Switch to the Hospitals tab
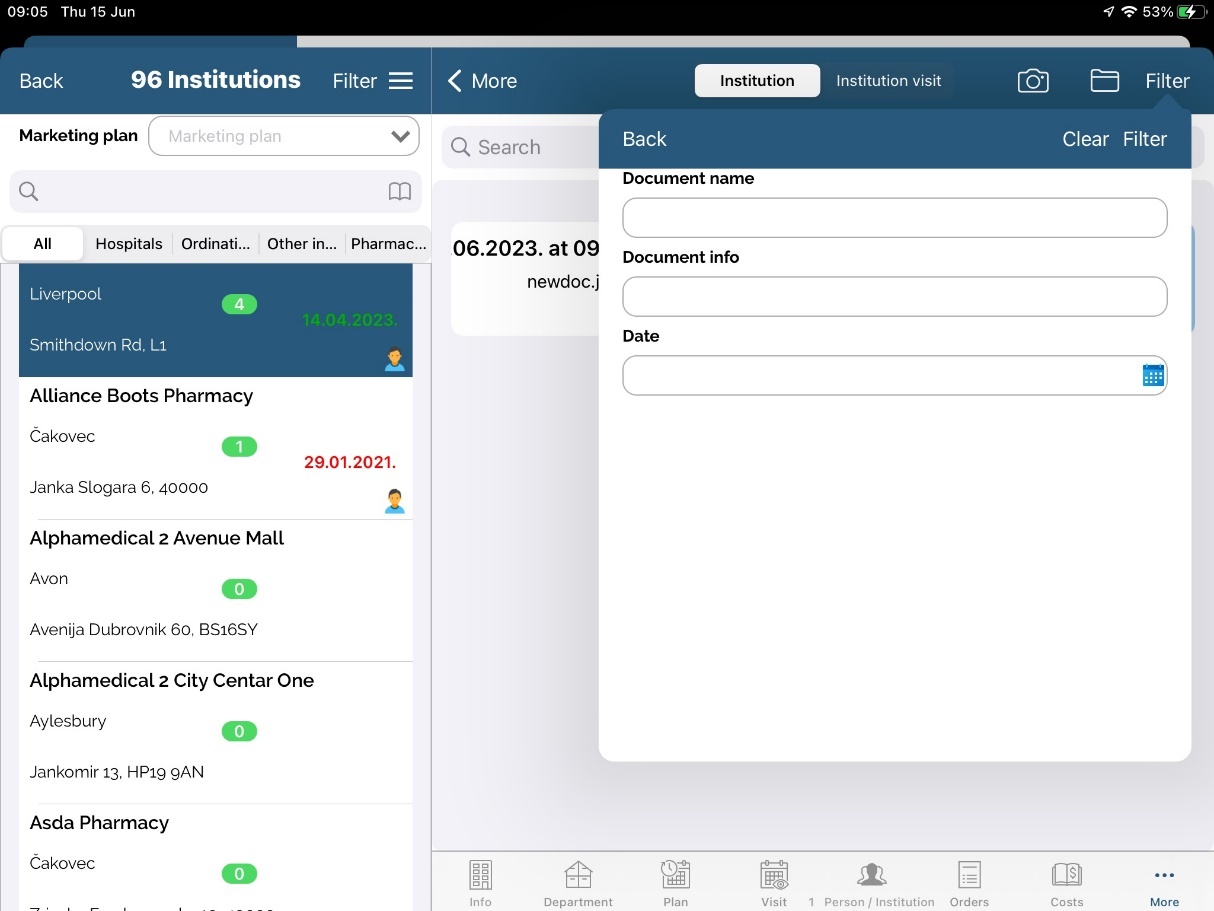 129,244
